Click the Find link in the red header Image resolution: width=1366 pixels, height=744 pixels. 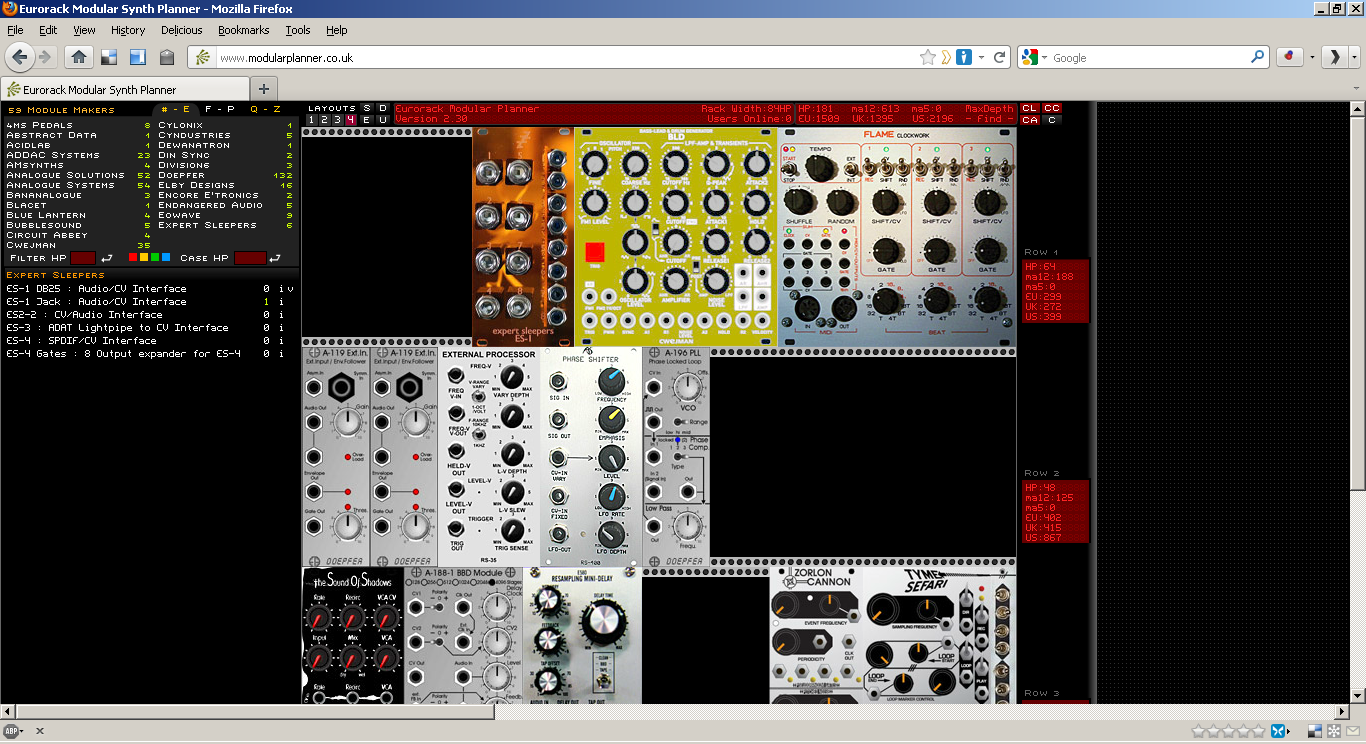coord(988,119)
